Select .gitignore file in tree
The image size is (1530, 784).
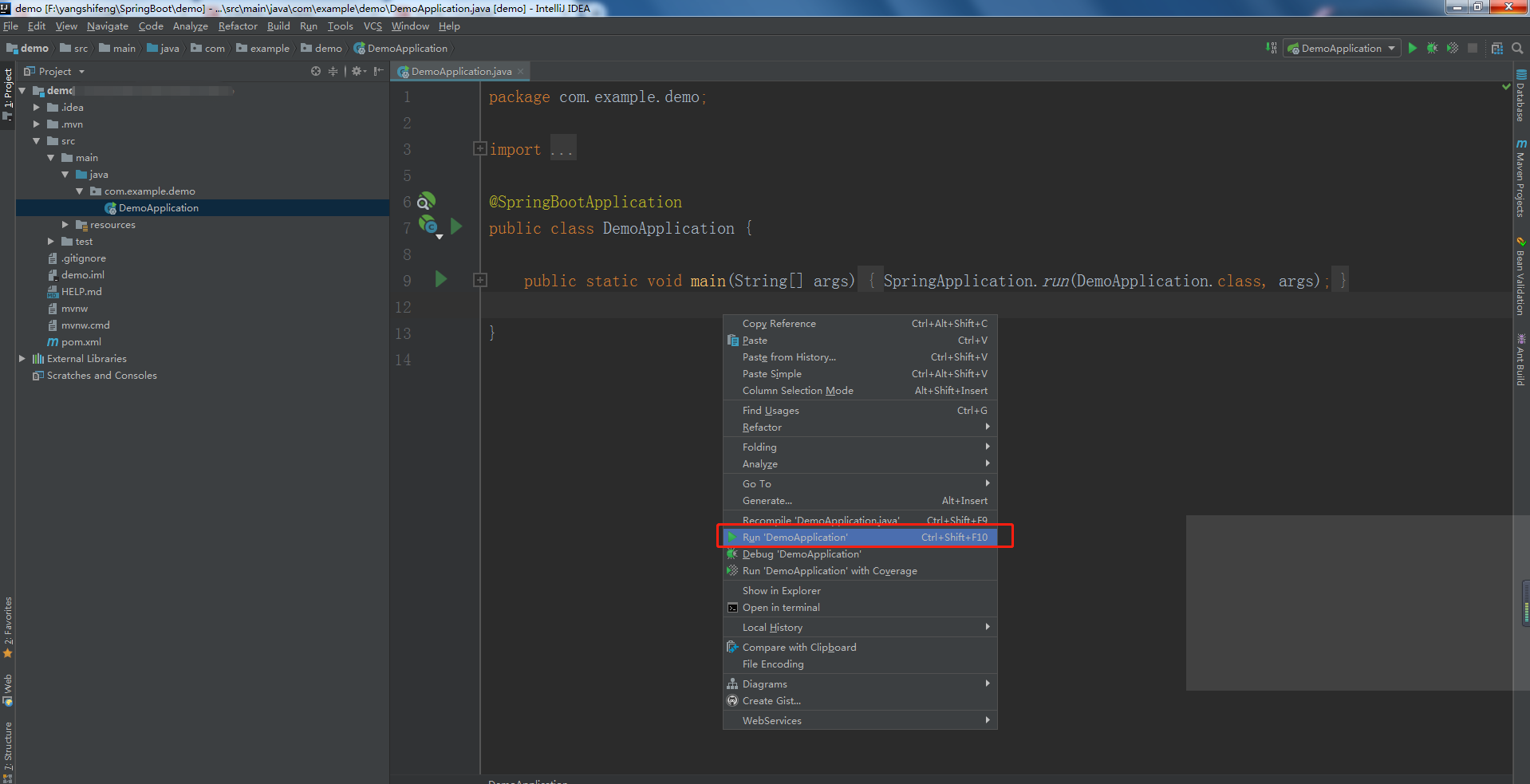[83, 258]
